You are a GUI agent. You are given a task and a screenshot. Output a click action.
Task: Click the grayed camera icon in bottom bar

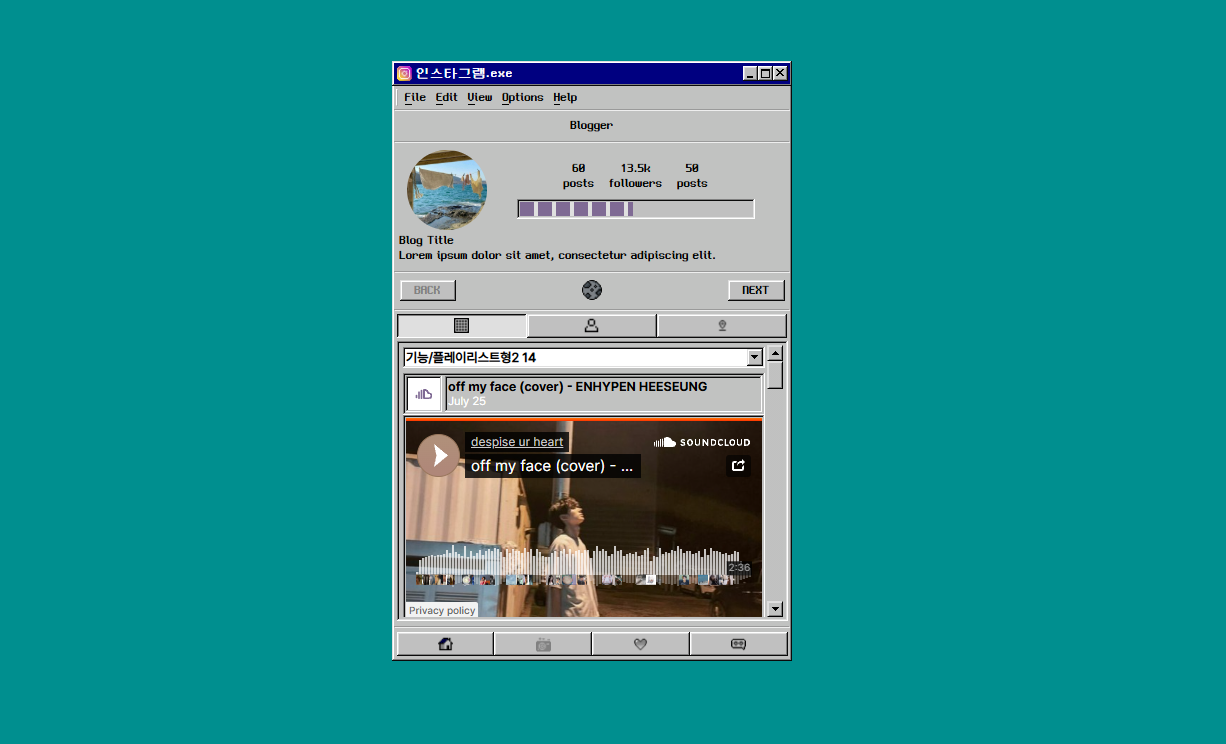tap(543, 644)
